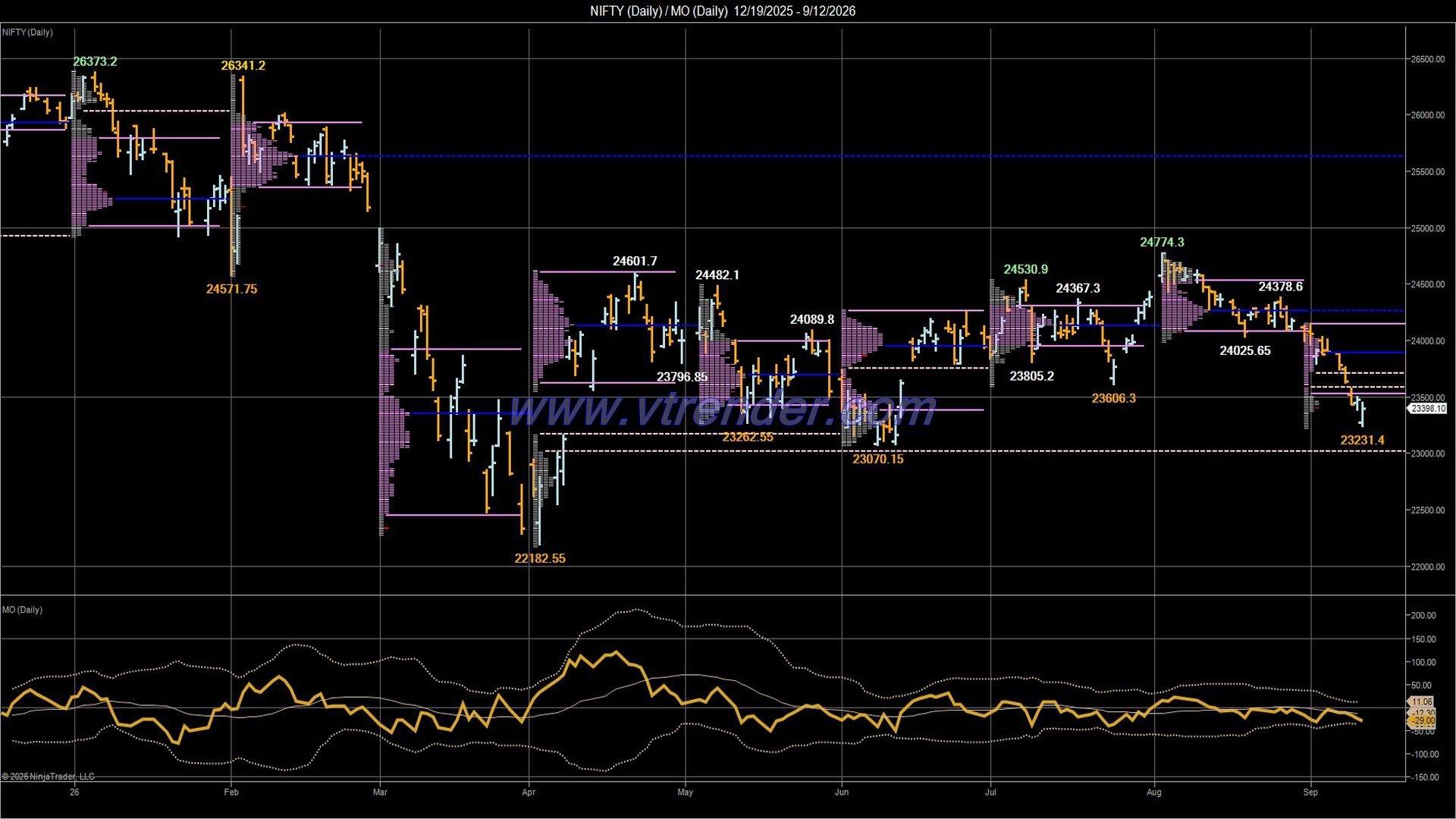
Task: Select the 'MO (Daily)' indicator panel label
Action: [23, 610]
